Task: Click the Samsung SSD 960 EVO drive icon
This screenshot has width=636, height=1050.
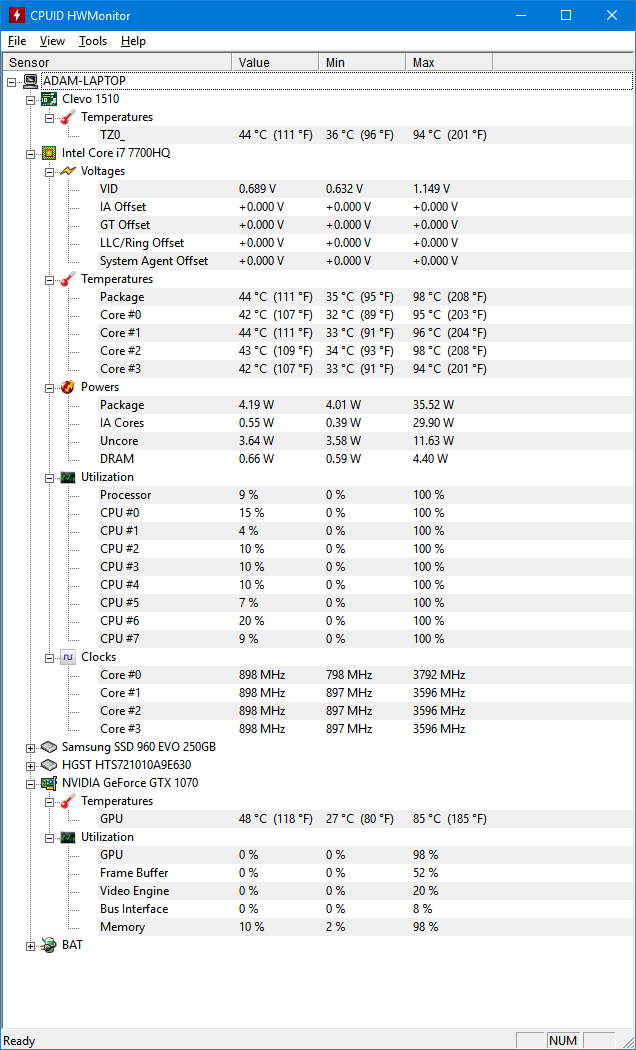Action: 49,747
